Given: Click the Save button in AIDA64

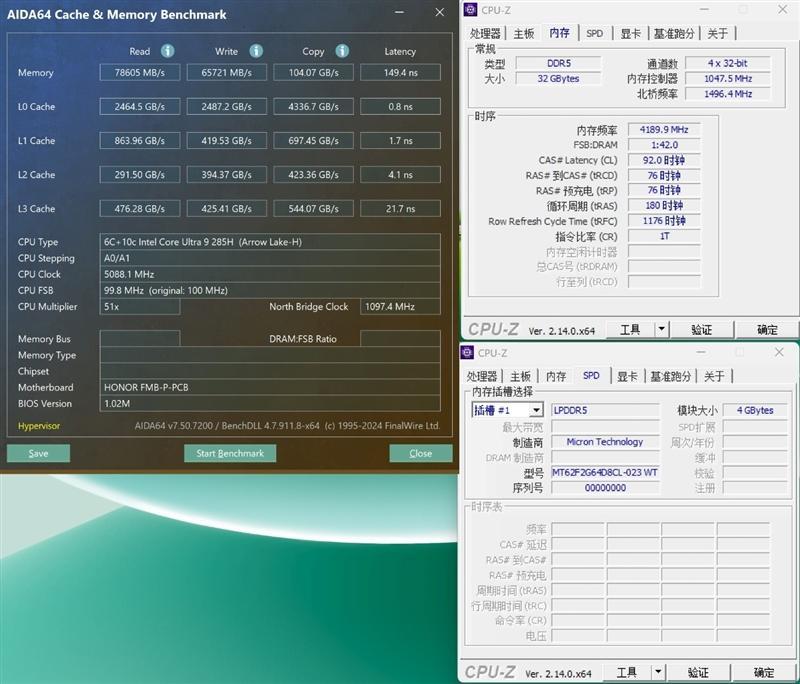Looking at the screenshot, I should [x=38, y=453].
